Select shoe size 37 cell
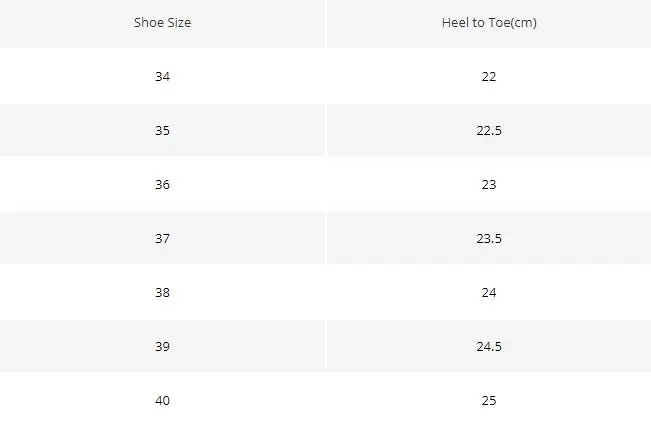This screenshot has width=651, height=428. point(162,238)
